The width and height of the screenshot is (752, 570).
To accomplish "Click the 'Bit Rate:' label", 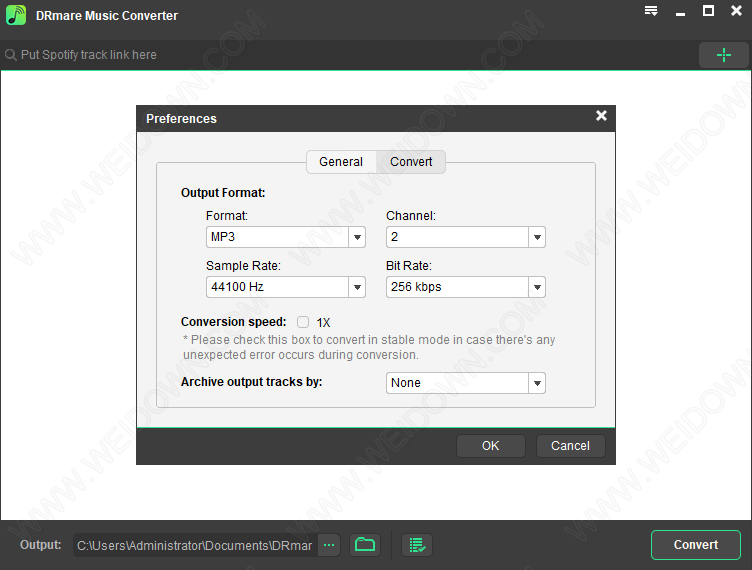I will click(x=409, y=266).
